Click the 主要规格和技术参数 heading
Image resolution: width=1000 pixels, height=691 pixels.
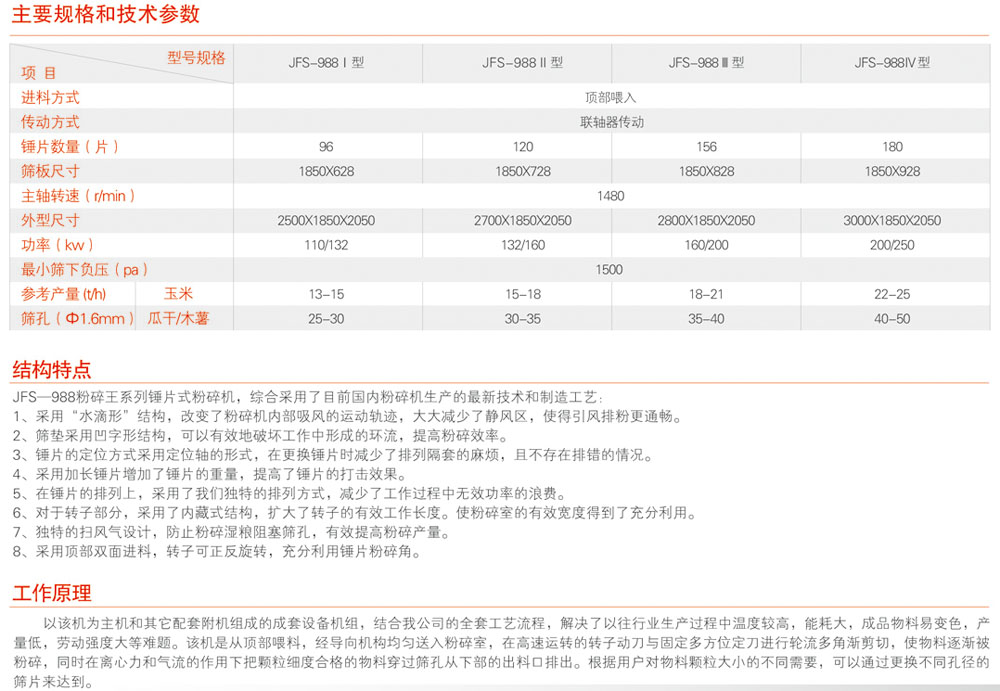106,14
